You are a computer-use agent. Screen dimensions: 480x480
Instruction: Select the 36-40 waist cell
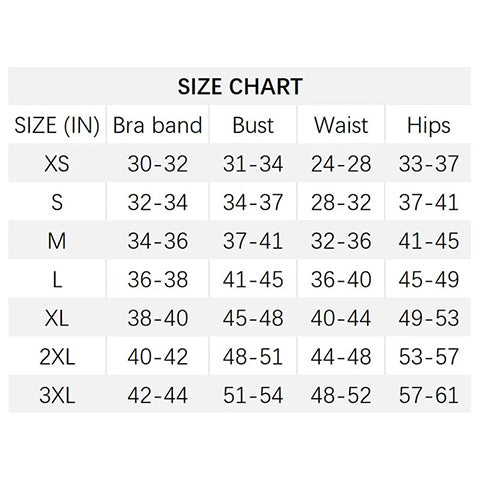pos(341,279)
